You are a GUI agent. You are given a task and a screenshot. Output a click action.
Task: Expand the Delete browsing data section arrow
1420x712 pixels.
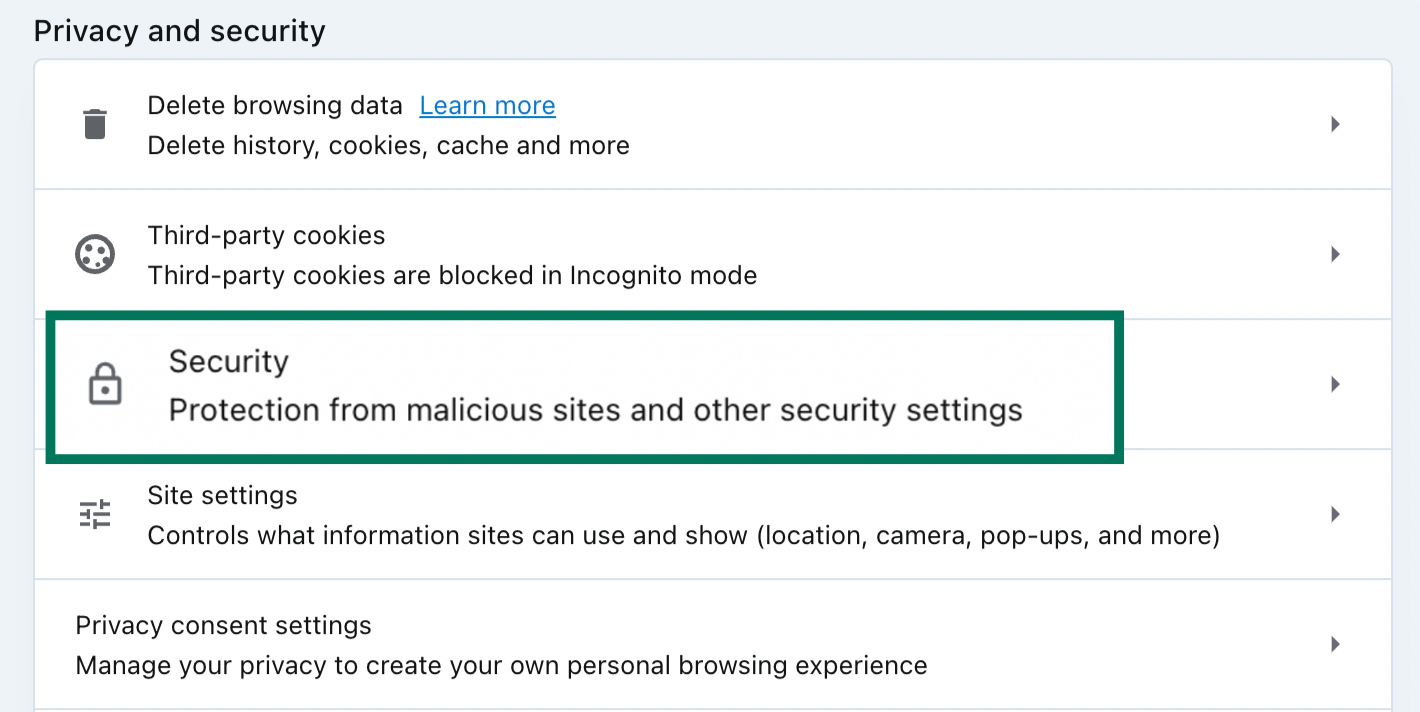click(x=1335, y=124)
